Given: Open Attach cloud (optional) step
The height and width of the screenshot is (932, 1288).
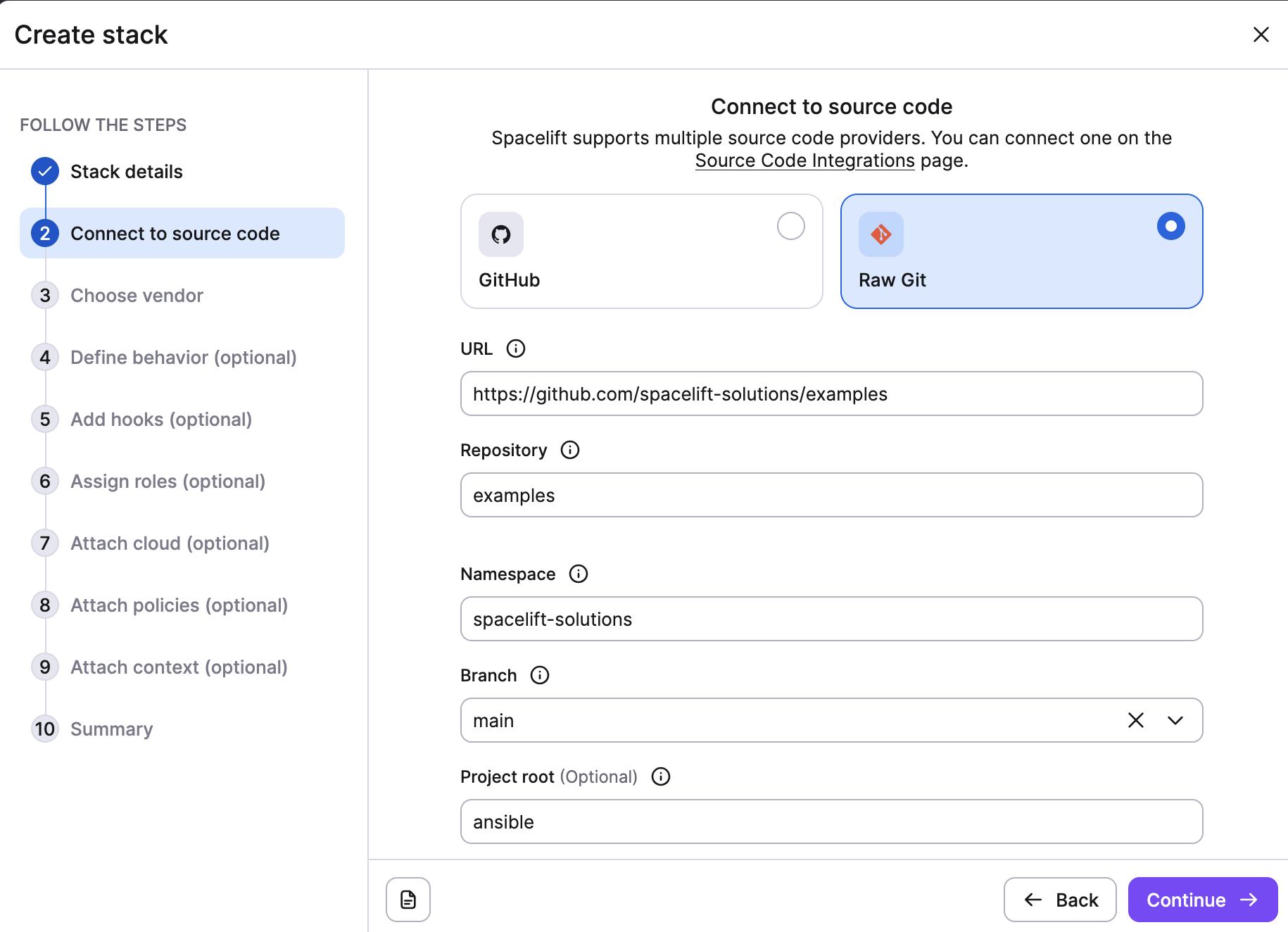Looking at the screenshot, I should (x=170, y=543).
